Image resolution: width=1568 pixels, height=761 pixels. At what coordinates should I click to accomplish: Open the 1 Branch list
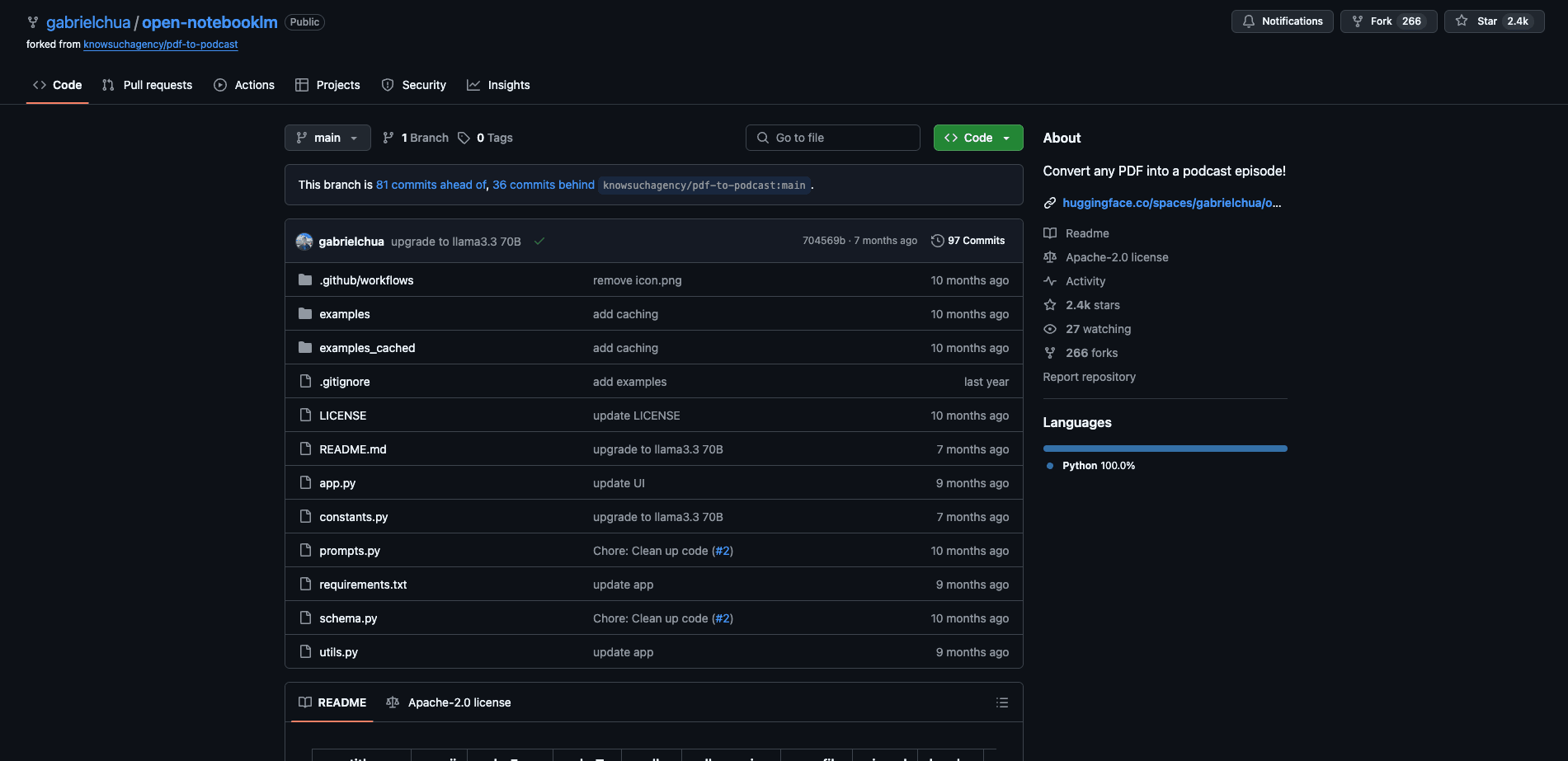click(416, 138)
